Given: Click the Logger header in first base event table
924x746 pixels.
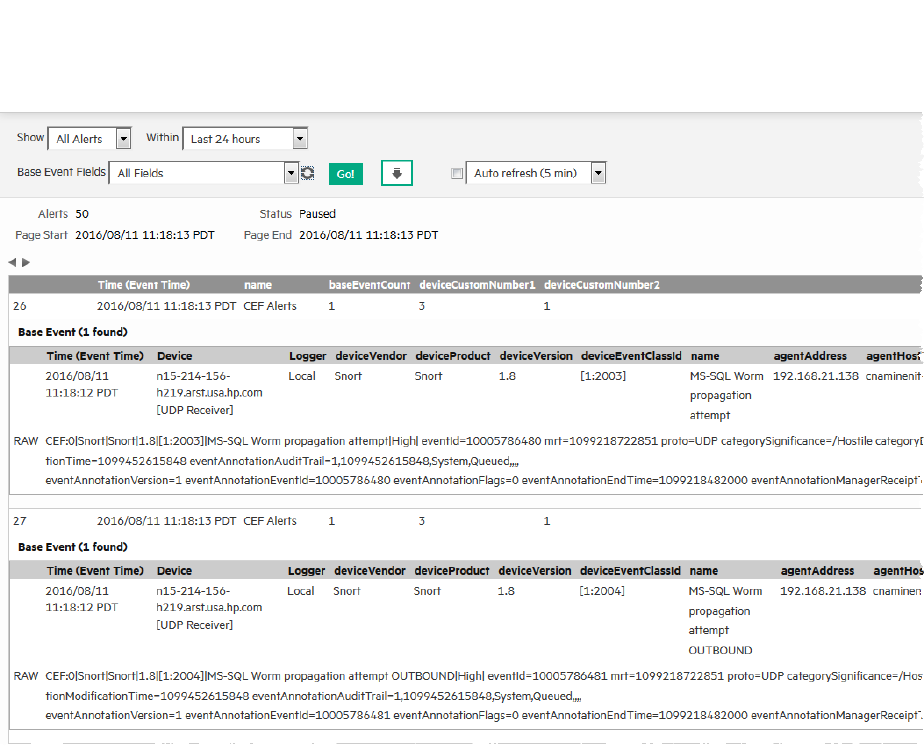Looking at the screenshot, I should 308,356.
